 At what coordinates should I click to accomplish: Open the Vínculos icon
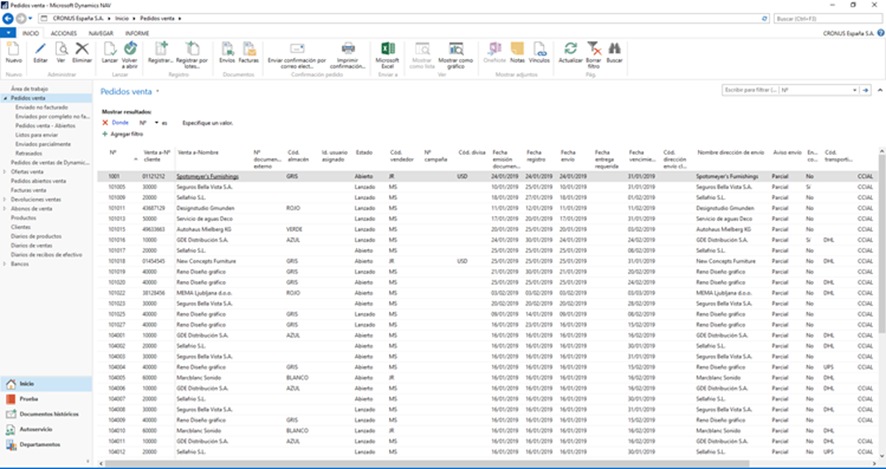coord(539,49)
